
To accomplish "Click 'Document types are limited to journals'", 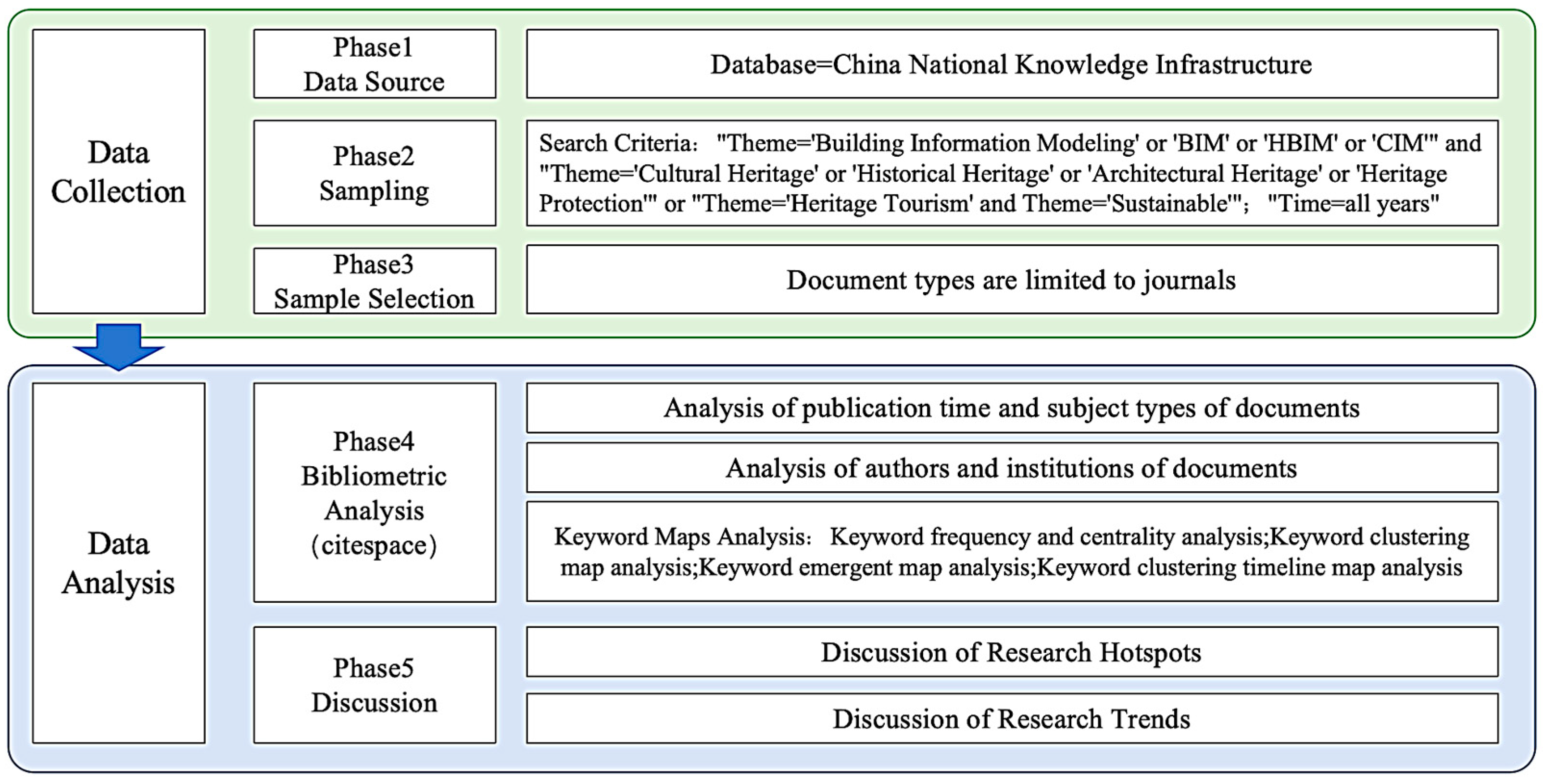I will pyautogui.click(x=1012, y=280).
